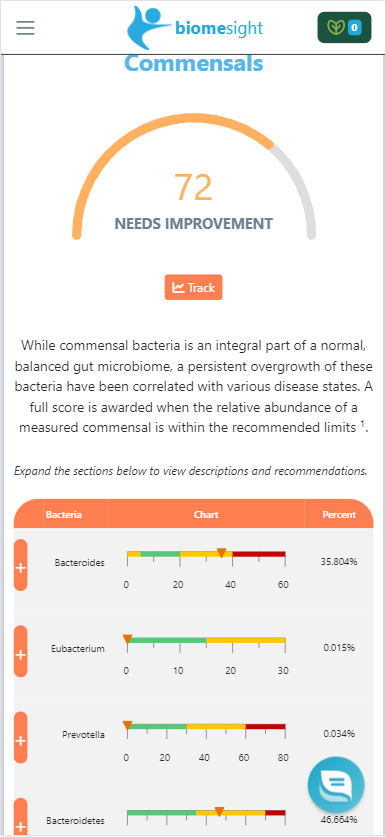Click the Track score button
385x837 pixels.
[x=193, y=287]
